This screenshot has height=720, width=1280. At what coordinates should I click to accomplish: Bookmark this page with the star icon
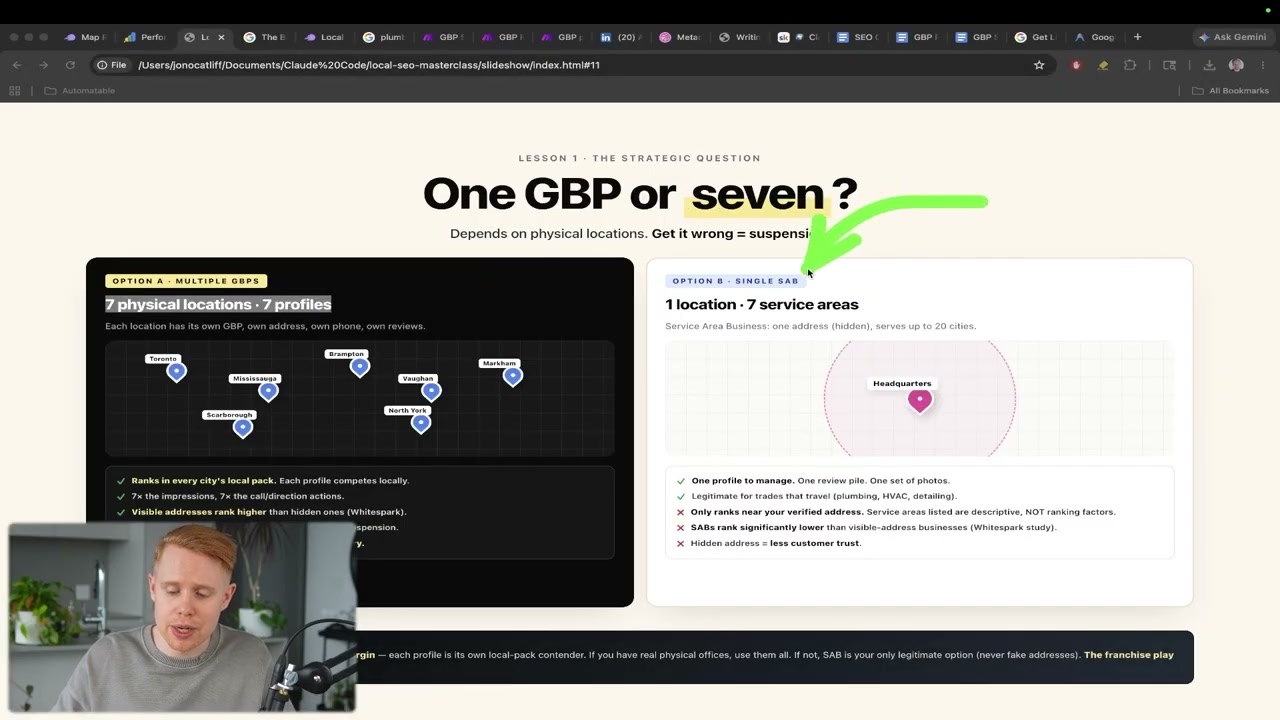pos(1039,65)
